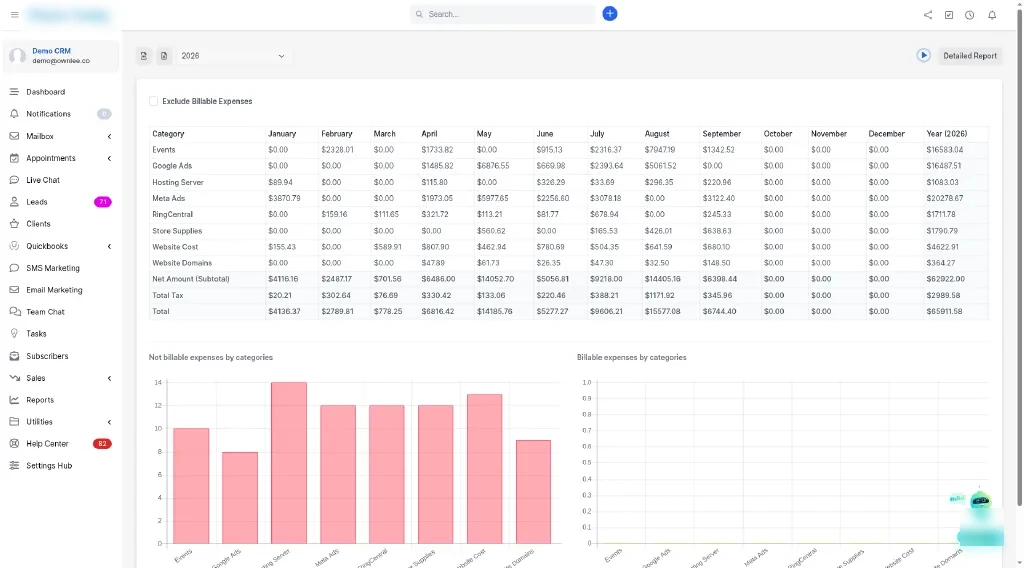Expand the Utilities submenu chevron

point(109,422)
